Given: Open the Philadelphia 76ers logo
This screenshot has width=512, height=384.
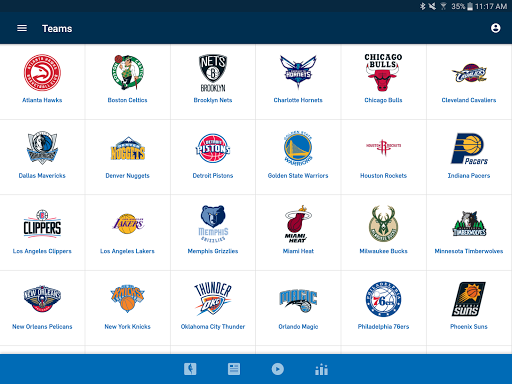Looking at the screenshot, I should (383, 299).
